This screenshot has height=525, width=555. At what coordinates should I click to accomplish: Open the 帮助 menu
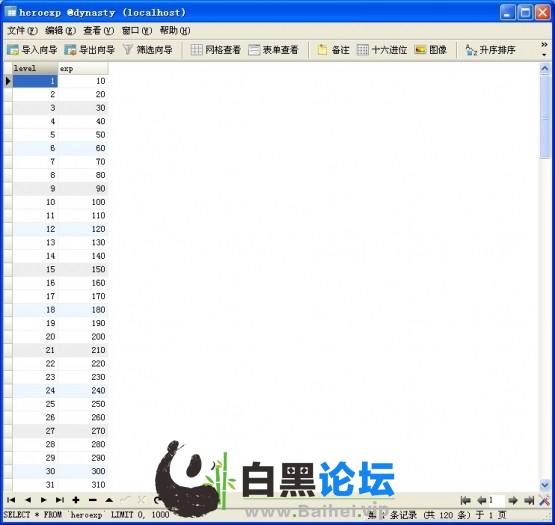coord(175,31)
